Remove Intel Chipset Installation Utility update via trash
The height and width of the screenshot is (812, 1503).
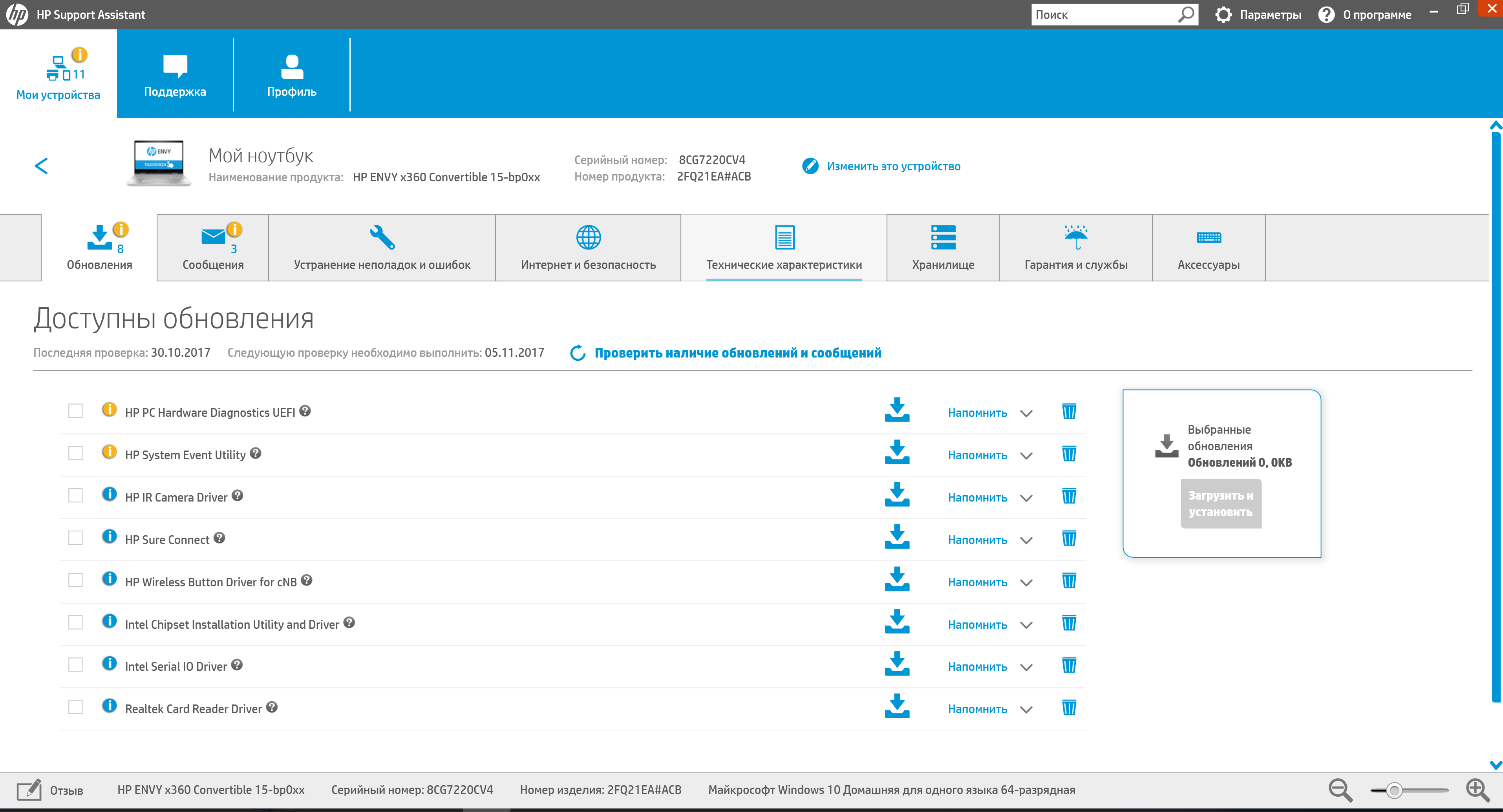coord(1069,623)
